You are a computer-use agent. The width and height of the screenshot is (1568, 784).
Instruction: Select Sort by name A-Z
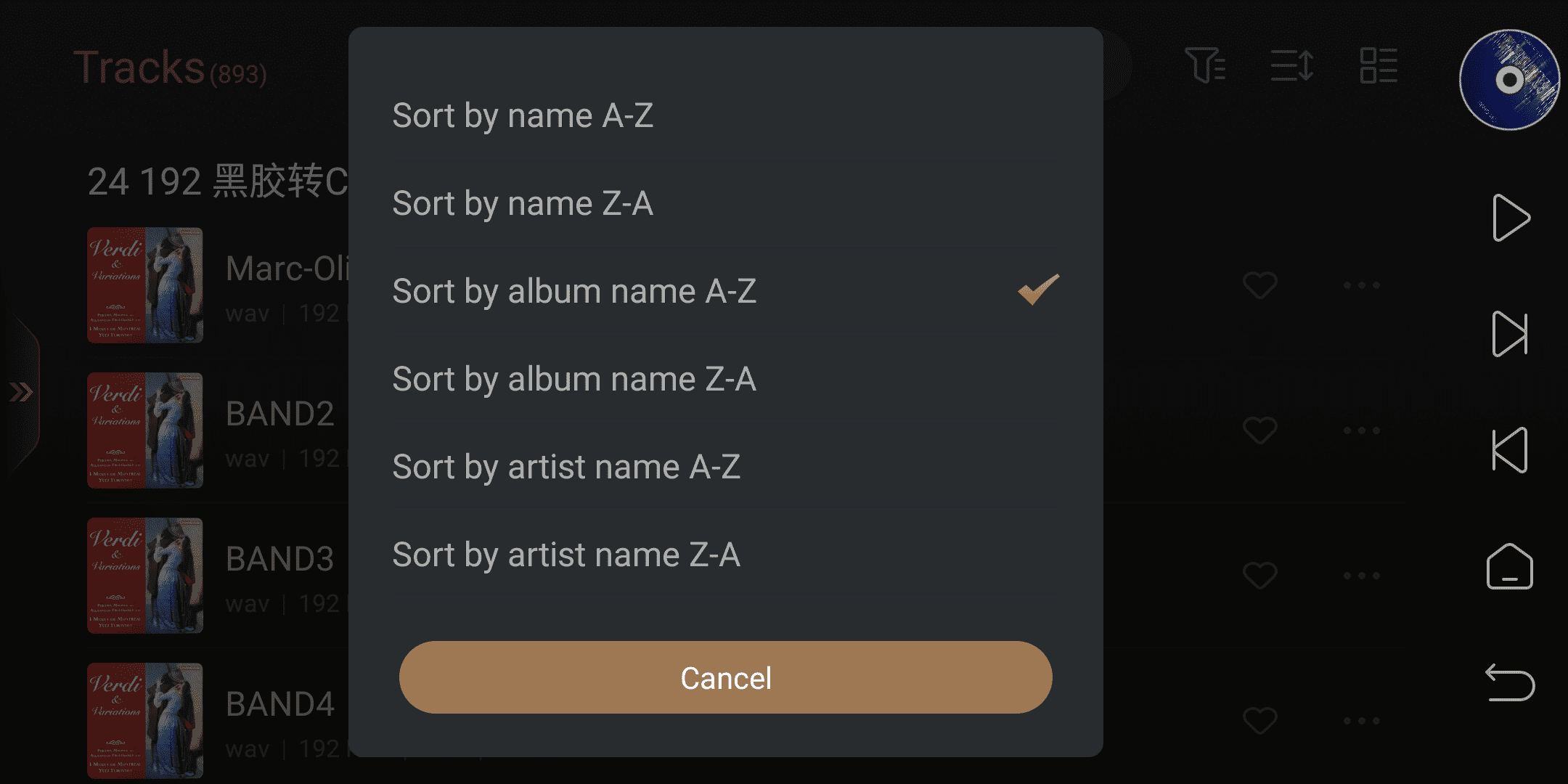(523, 116)
